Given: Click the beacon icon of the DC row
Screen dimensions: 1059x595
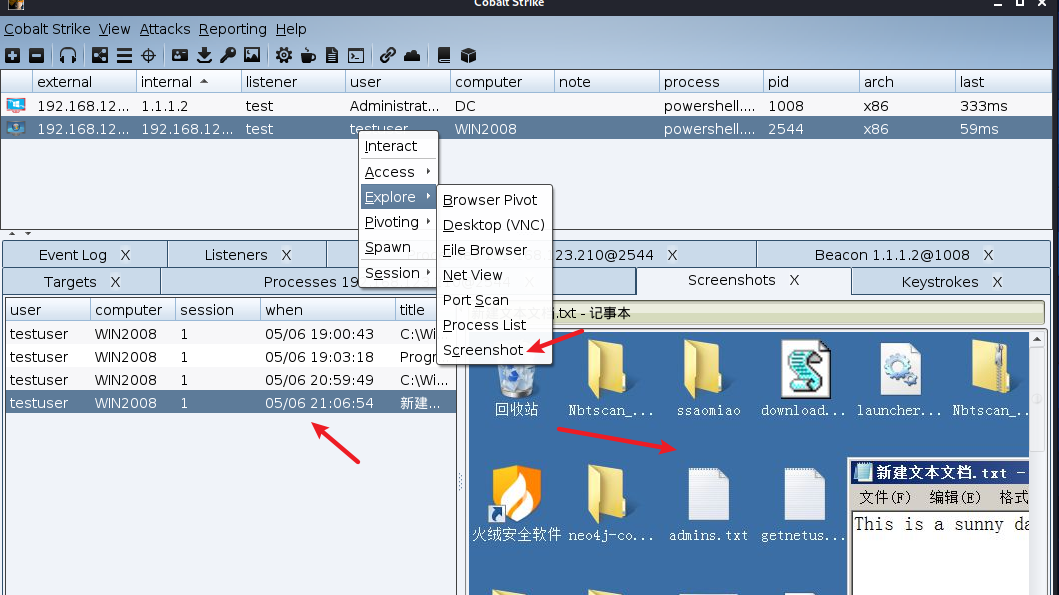Looking at the screenshot, I should (16, 105).
